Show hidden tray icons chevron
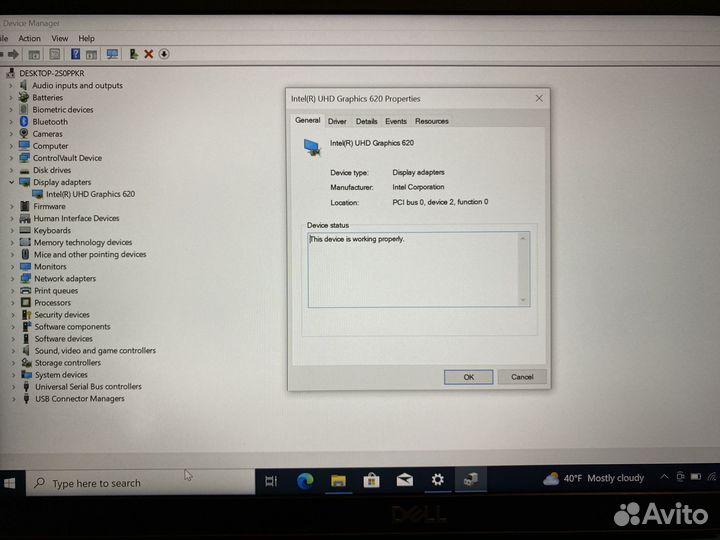 coord(664,477)
